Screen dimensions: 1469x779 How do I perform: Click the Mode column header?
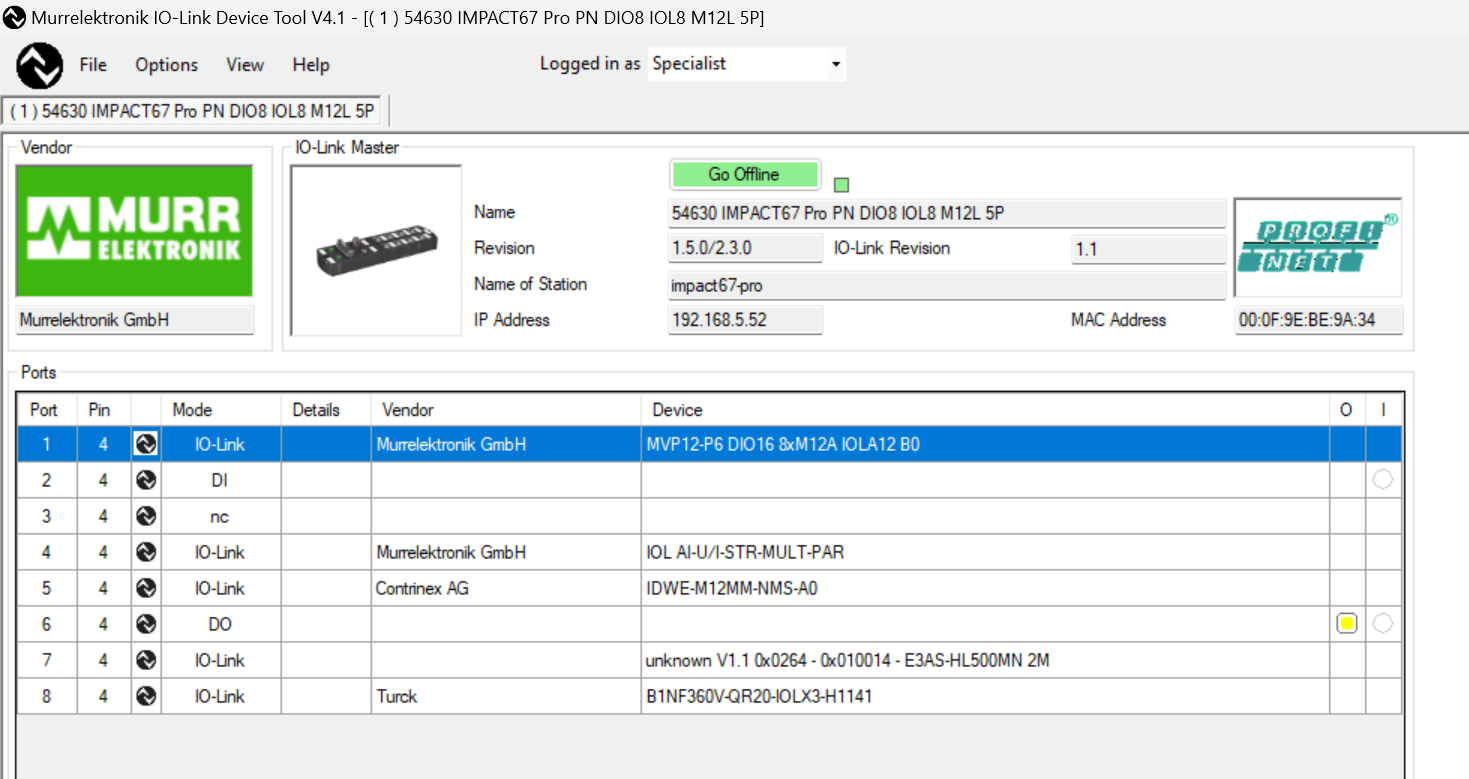220,410
